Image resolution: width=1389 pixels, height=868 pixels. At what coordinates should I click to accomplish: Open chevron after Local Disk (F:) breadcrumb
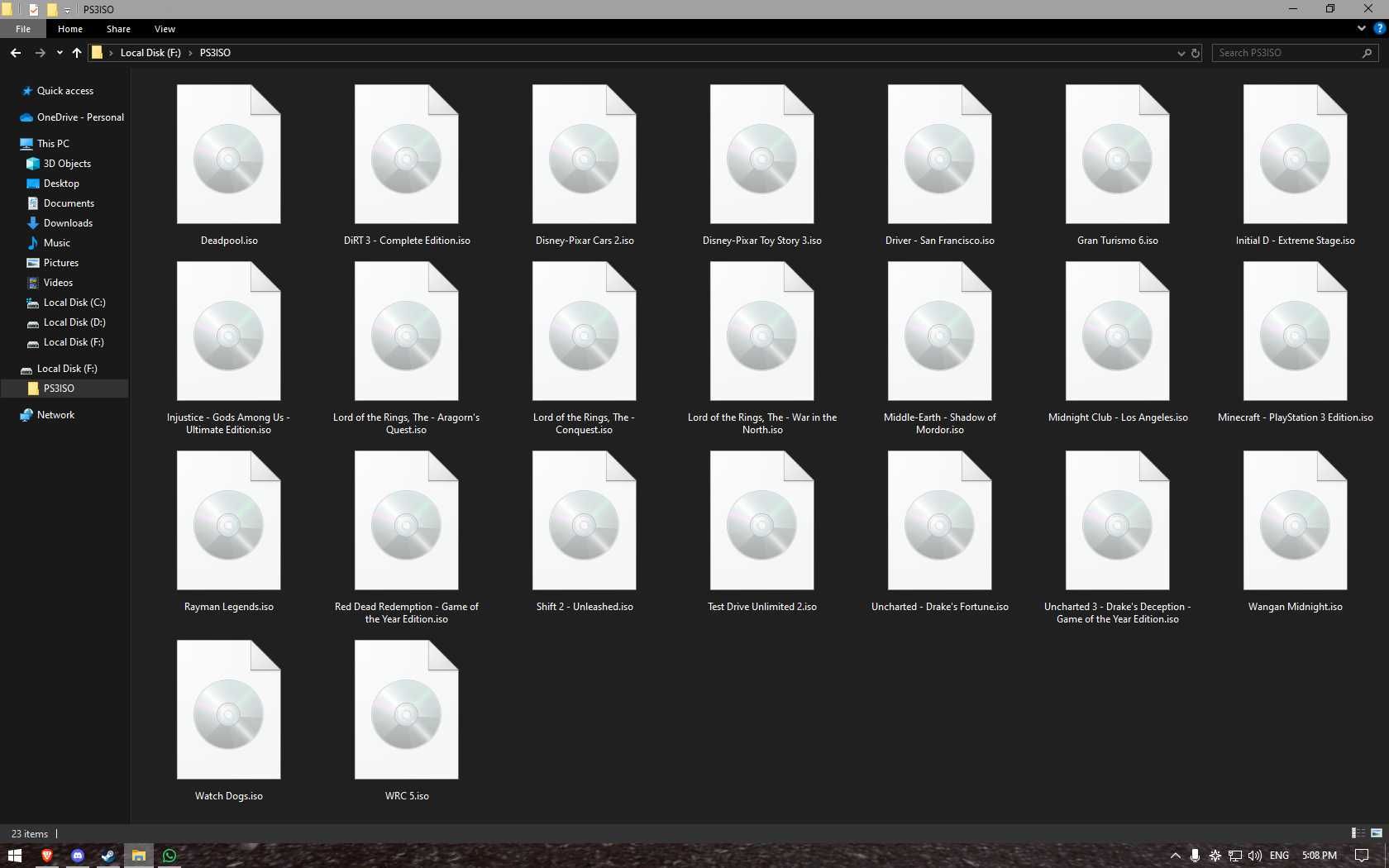pyautogui.click(x=190, y=53)
